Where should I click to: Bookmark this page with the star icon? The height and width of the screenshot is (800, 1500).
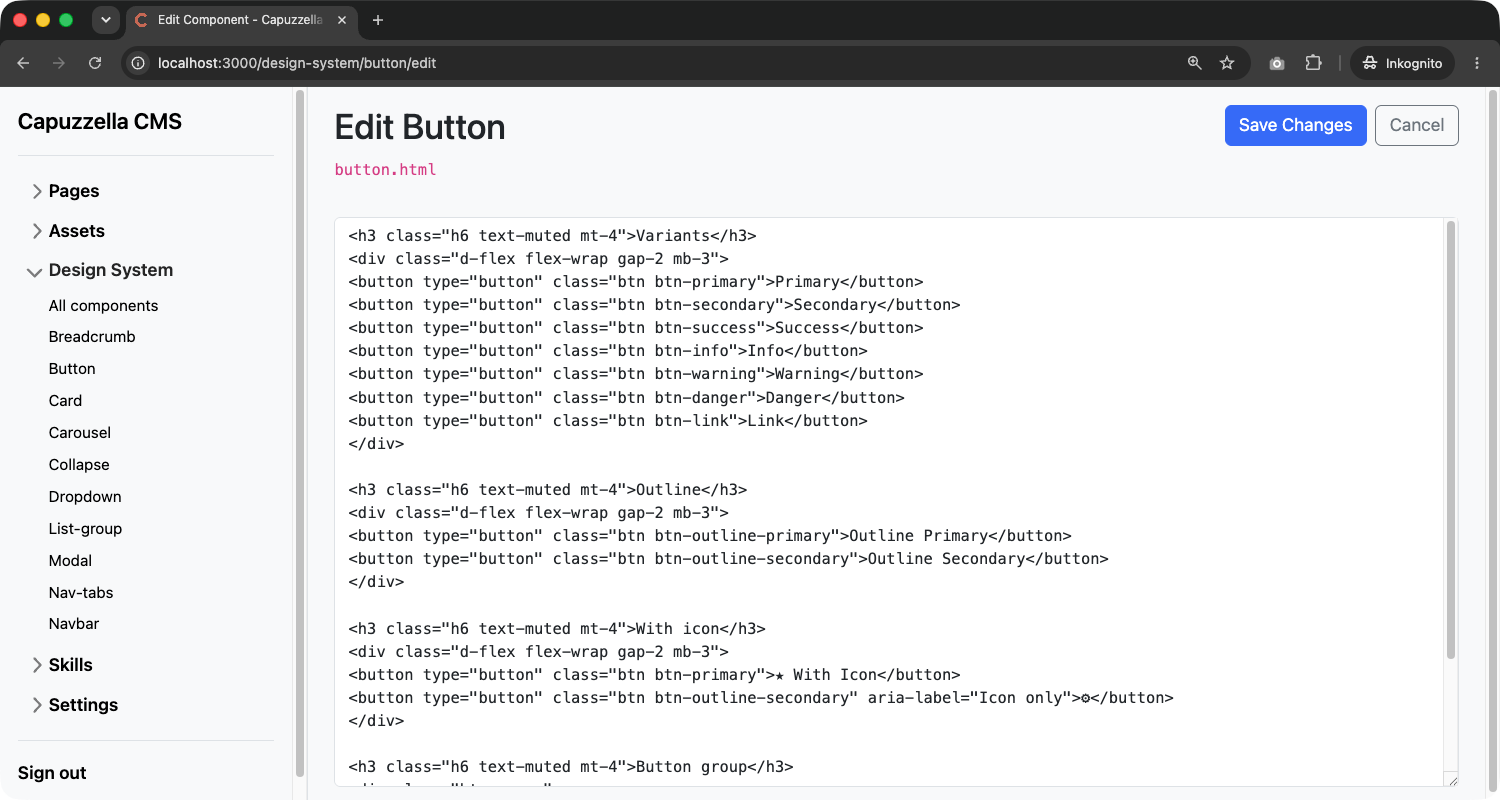click(1227, 63)
